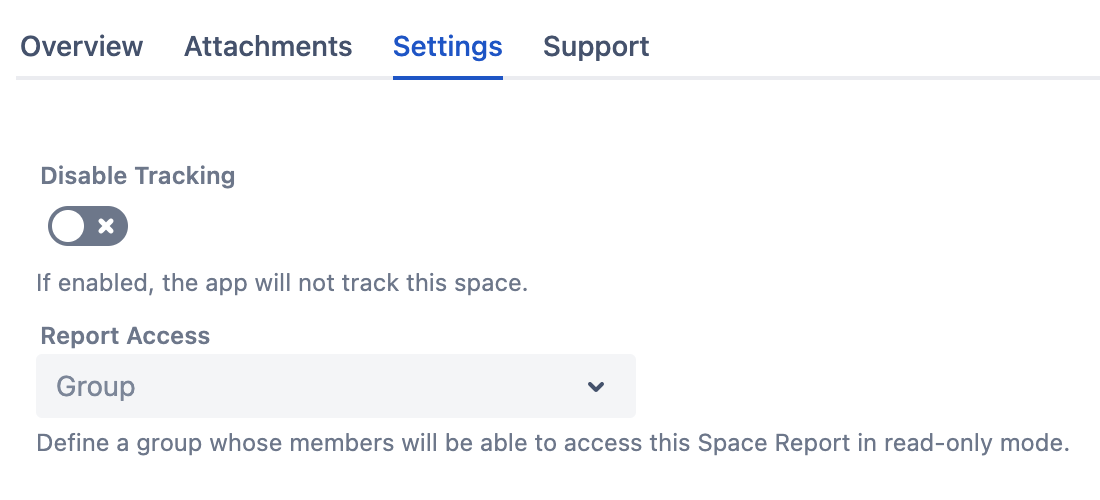The width and height of the screenshot is (1100, 500).
Task: Click the chevron arrow in the Group dropdown
Action: [x=596, y=386]
